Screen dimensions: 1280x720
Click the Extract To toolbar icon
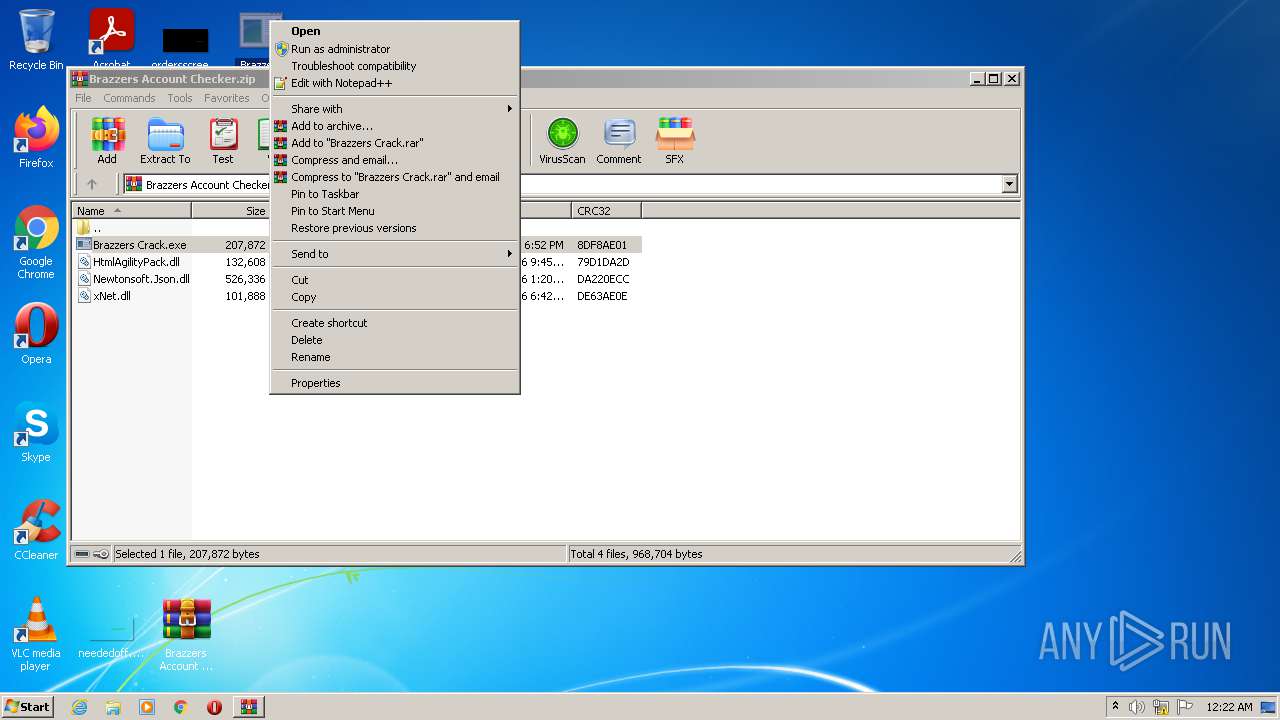coord(165,141)
